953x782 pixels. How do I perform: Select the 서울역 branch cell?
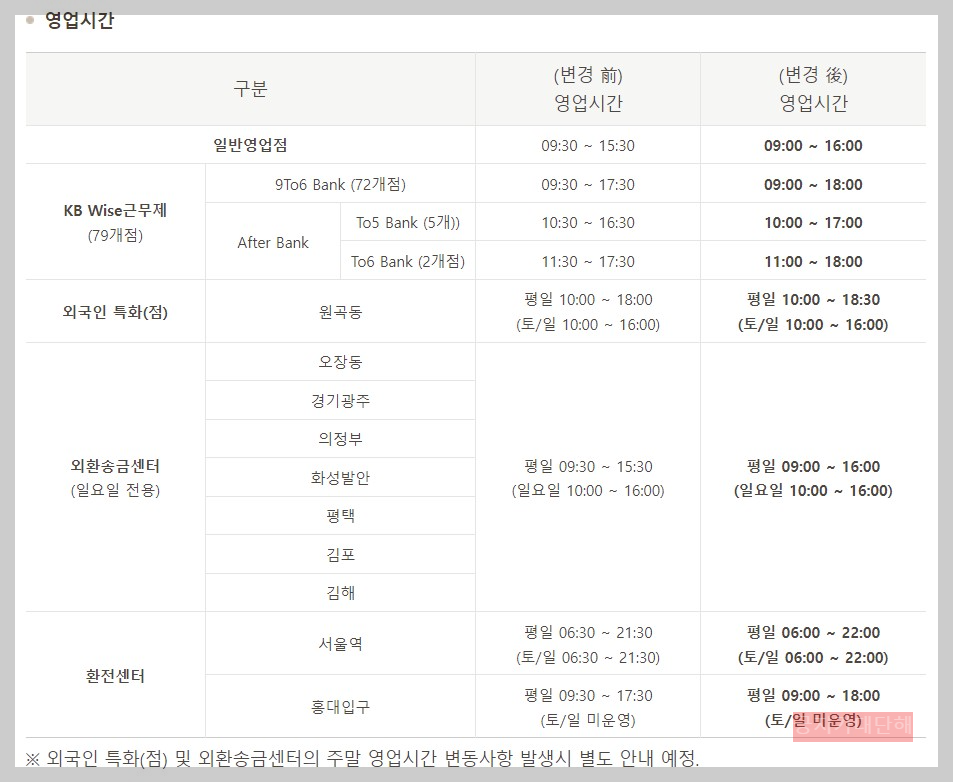click(x=340, y=643)
